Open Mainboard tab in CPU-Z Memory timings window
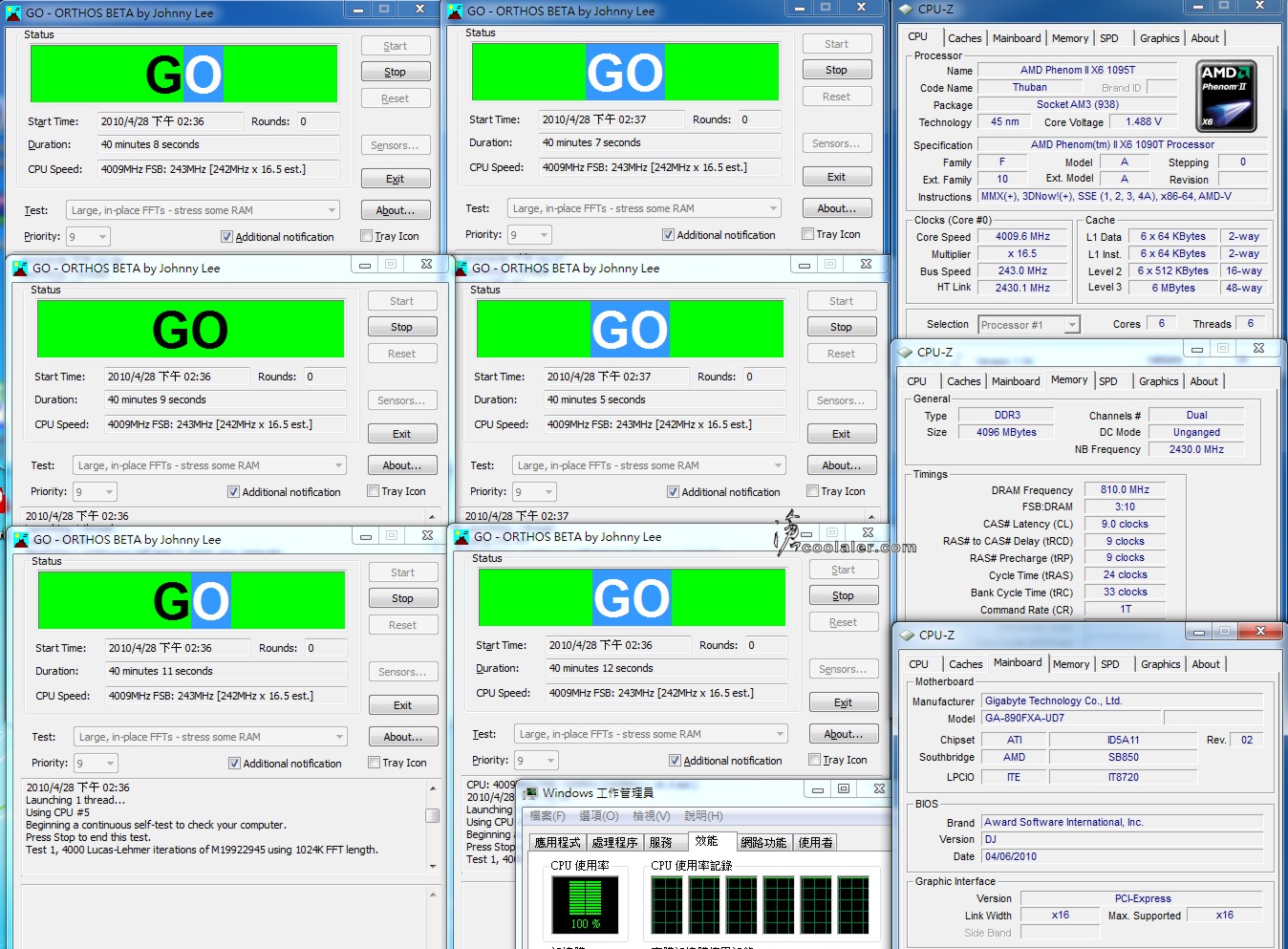The width and height of the screenshot is (1288, 949). pyautogui.click(x=1016, y=381)
